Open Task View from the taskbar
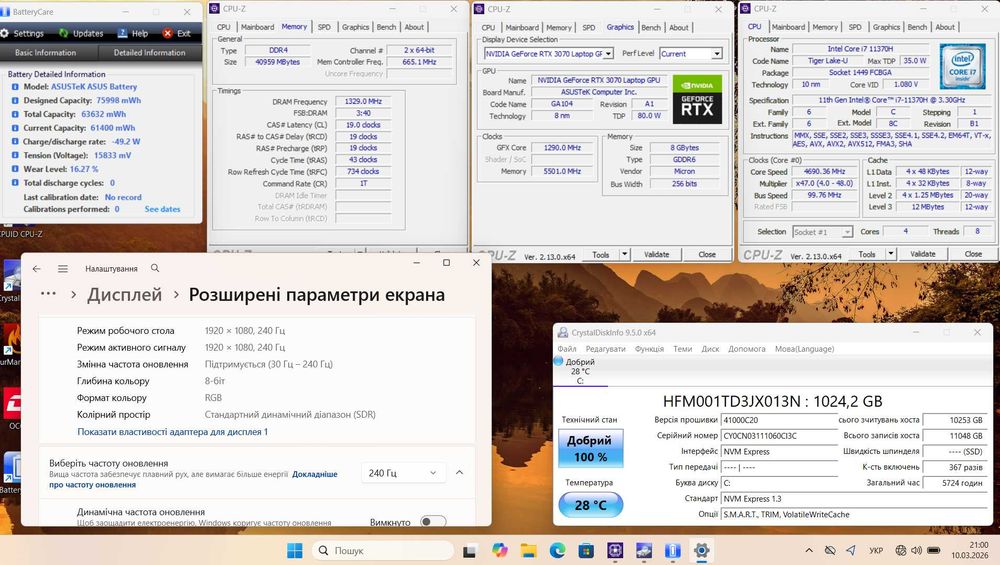Image resolution: width=1000 pixels, height=565 pixels. pyautogui.click(x=470, y=550)
